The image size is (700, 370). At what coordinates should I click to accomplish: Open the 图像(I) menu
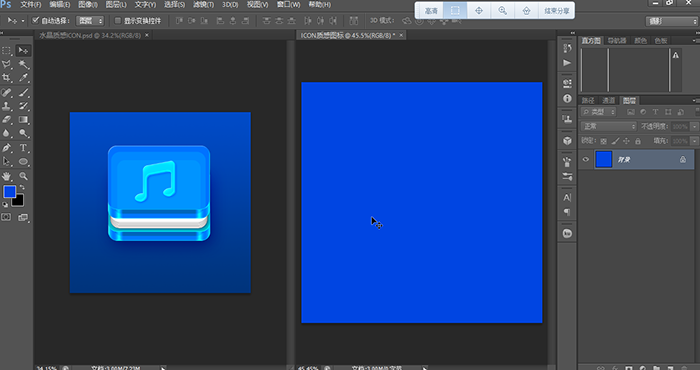tap(88, 4)
